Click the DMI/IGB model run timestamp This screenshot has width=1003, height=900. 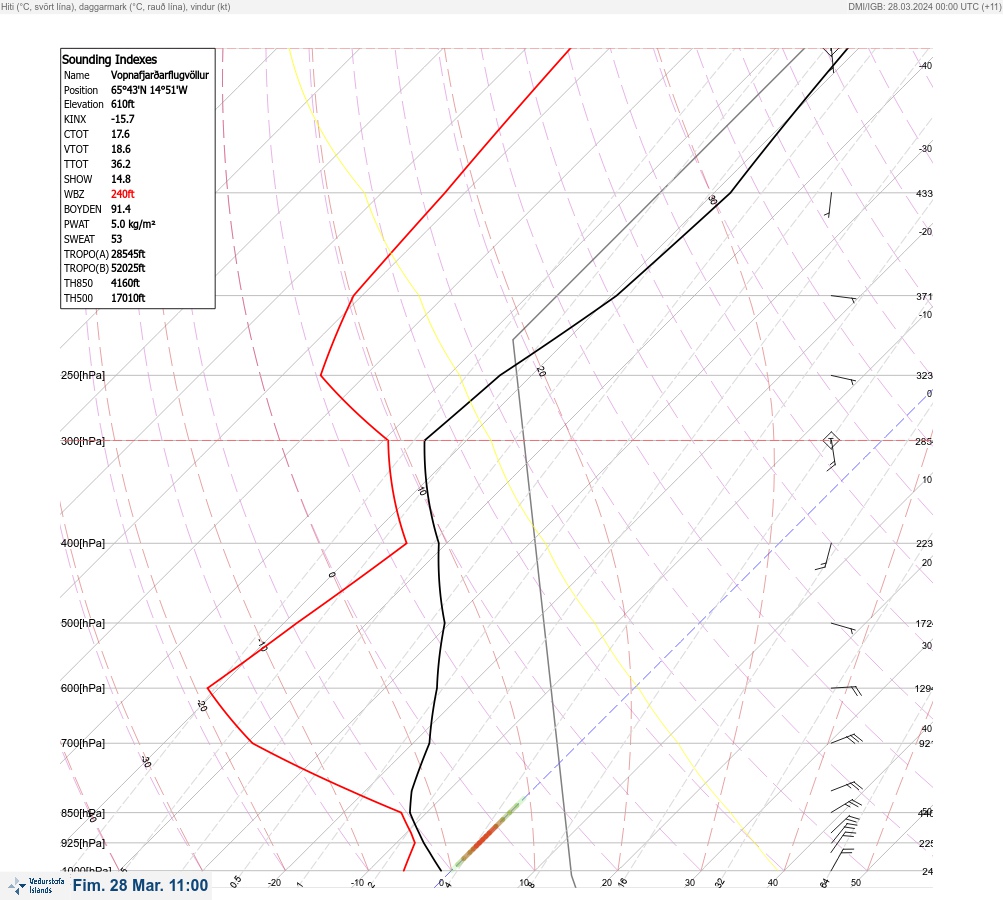pyautogui.click(x=924, y=7)
